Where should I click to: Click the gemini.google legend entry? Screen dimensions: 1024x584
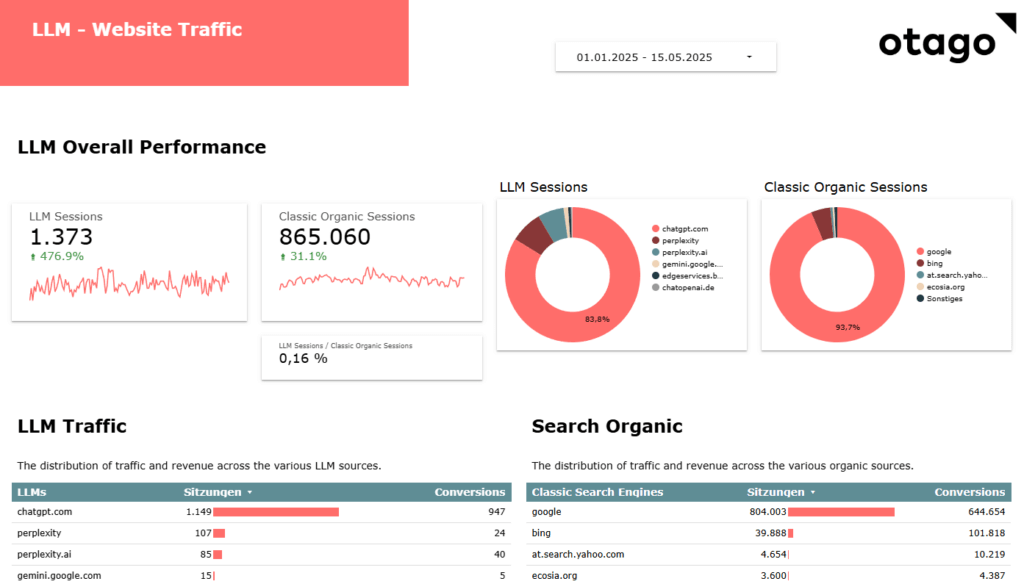[687, 264]
